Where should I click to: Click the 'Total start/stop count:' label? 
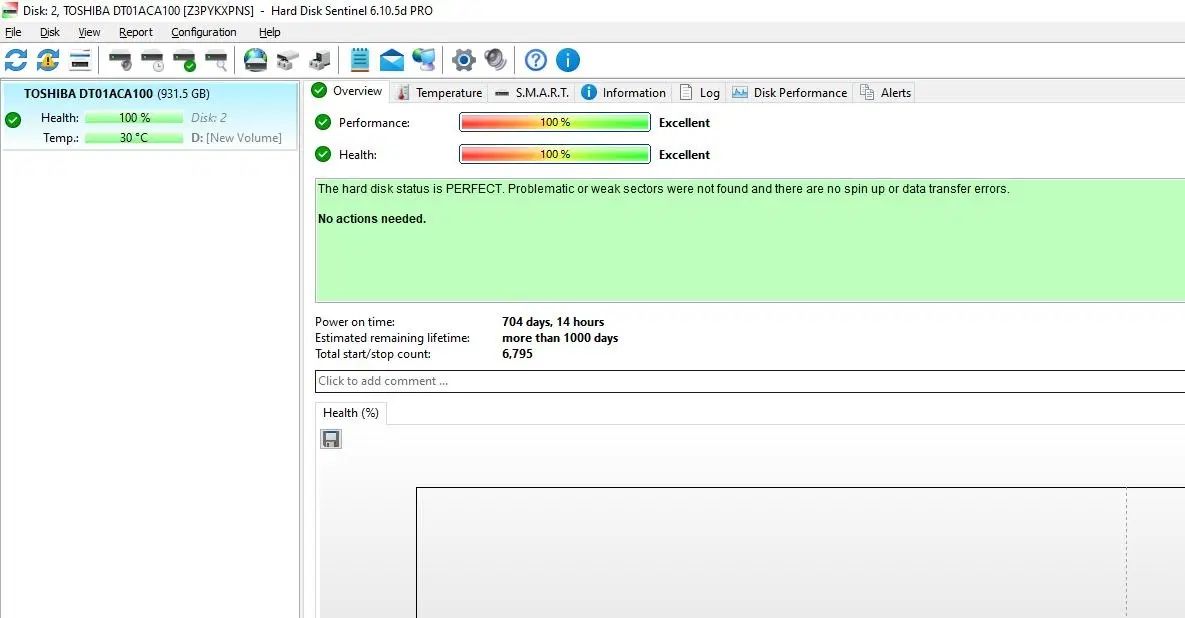tap(373, 354)
